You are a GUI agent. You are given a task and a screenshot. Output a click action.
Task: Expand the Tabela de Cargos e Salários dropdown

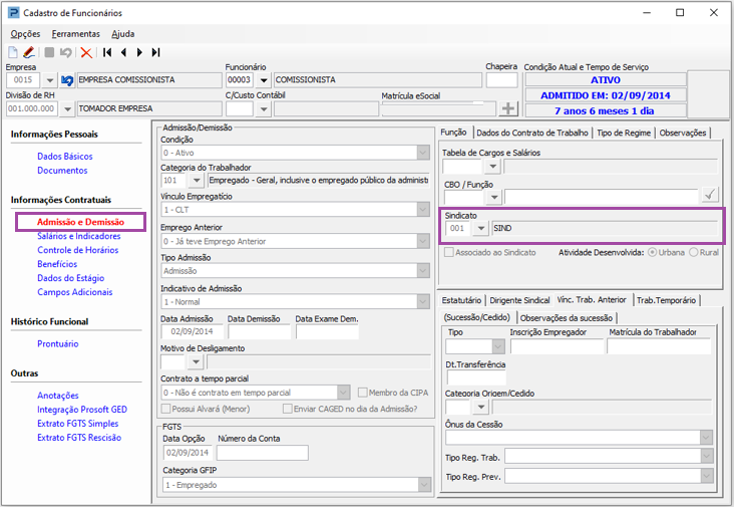[493, 166]
